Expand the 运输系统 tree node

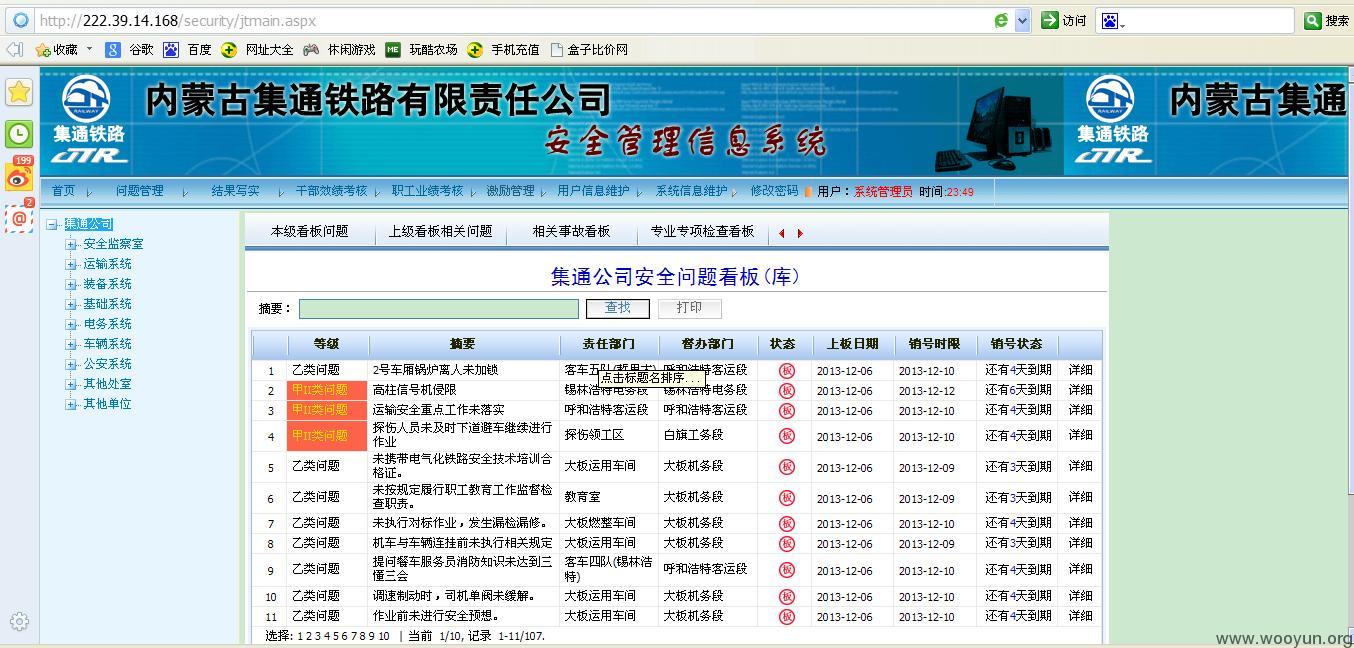(x=71, y=265)
